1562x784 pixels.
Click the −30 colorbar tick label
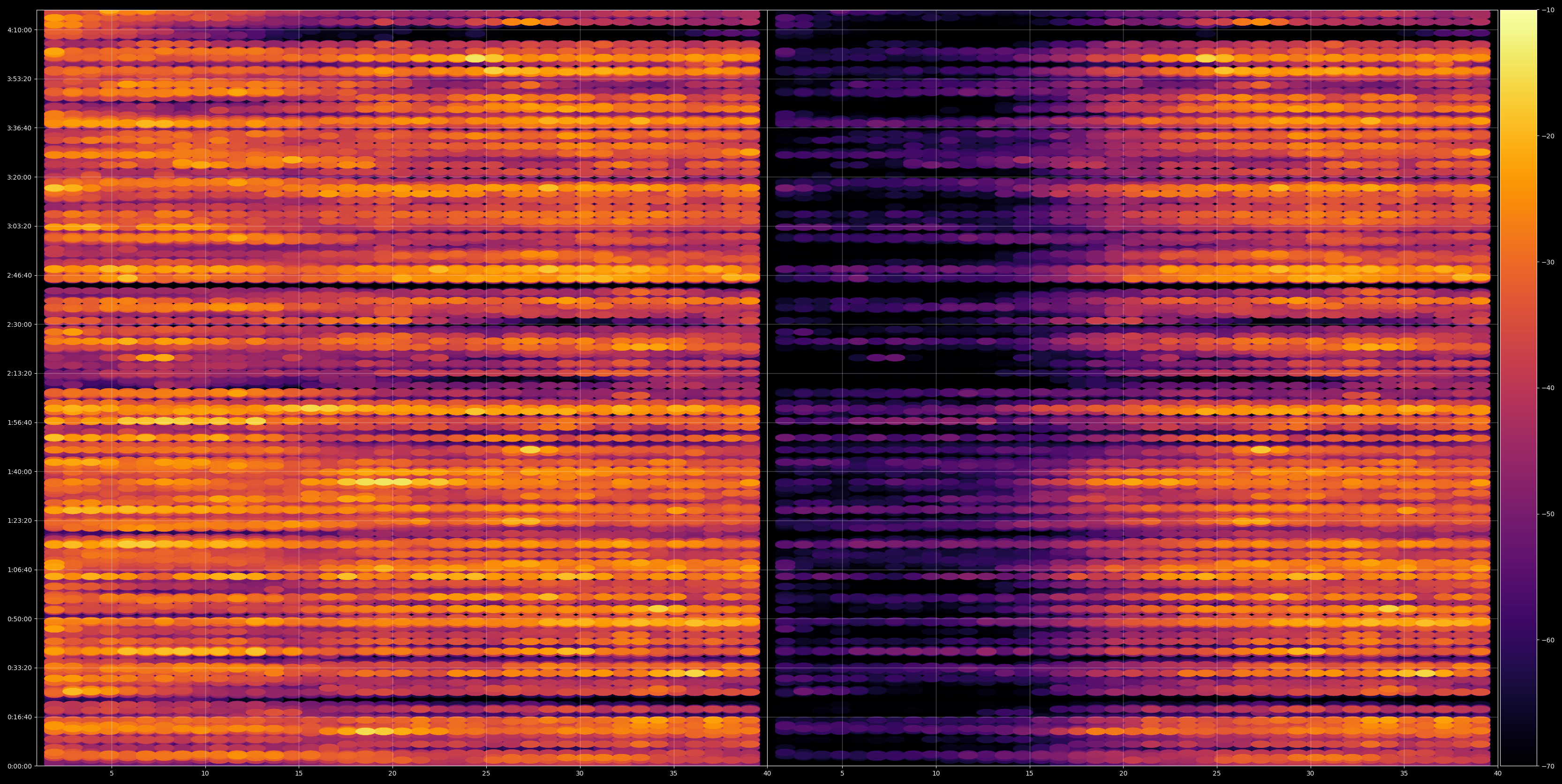coord(1548,263)
